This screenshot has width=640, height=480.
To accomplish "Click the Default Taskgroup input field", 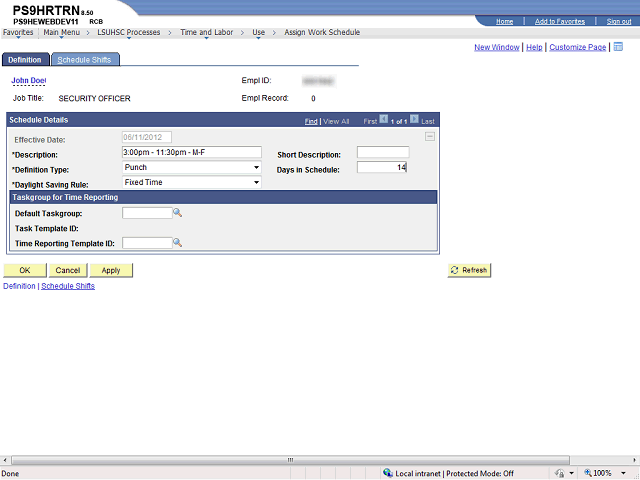I will pyautogui.click(x=147, y=213).
